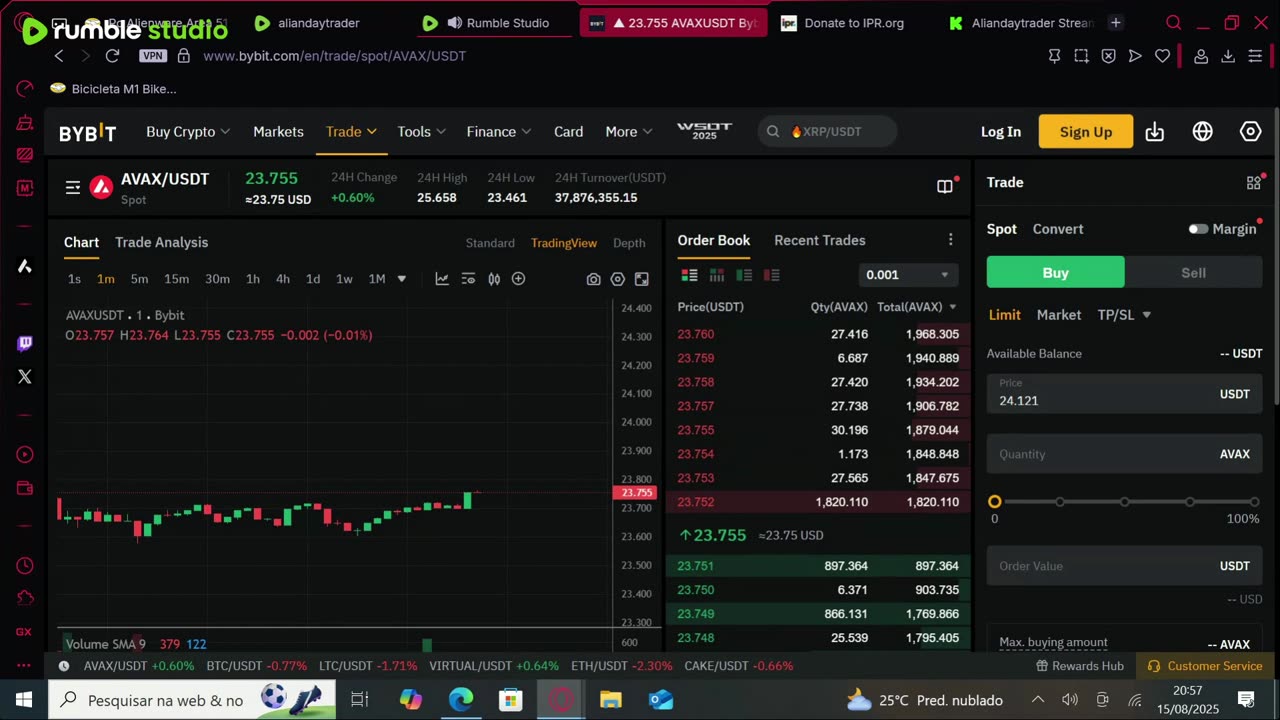Open chart display settings icon
This screenshot has height=720, width=1280.
click(x=468, y=279)
